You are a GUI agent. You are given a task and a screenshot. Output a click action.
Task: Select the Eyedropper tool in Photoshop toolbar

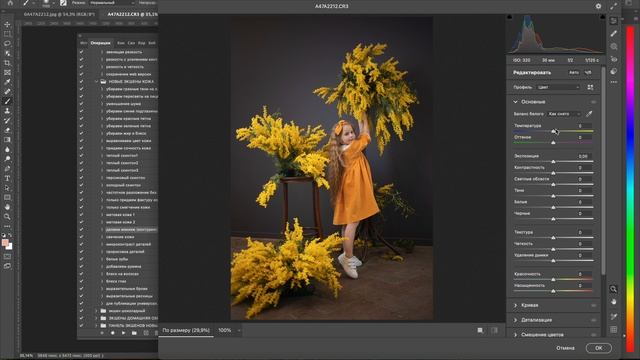pyautogui.click(x=7, y=82)
